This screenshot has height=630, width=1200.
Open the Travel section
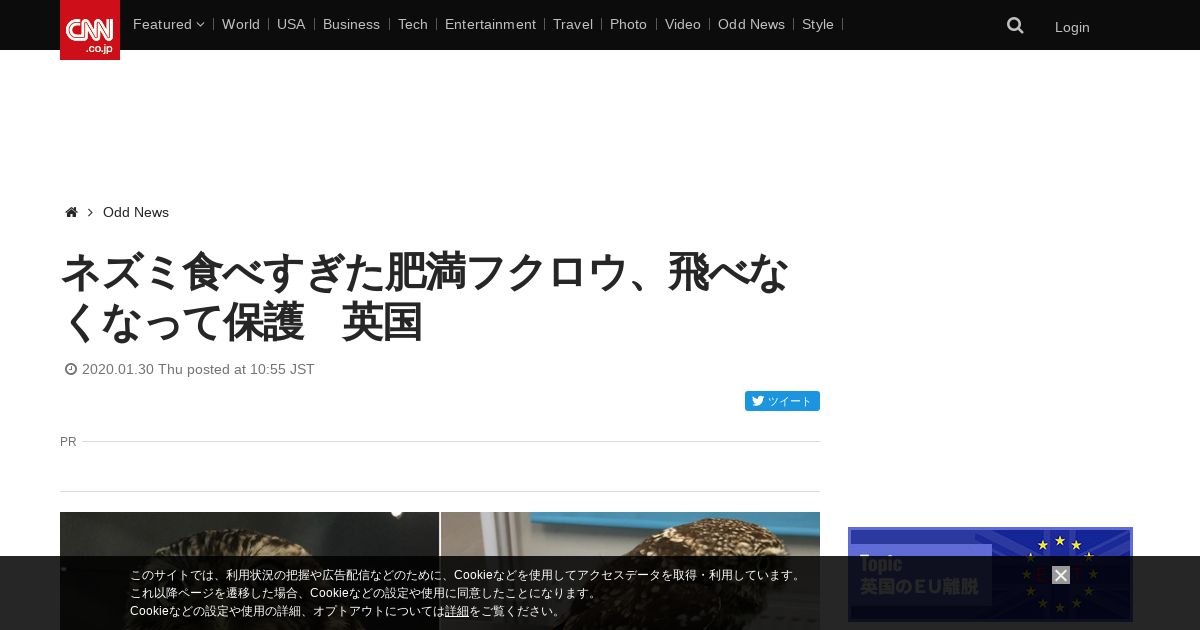coord(573,24)
